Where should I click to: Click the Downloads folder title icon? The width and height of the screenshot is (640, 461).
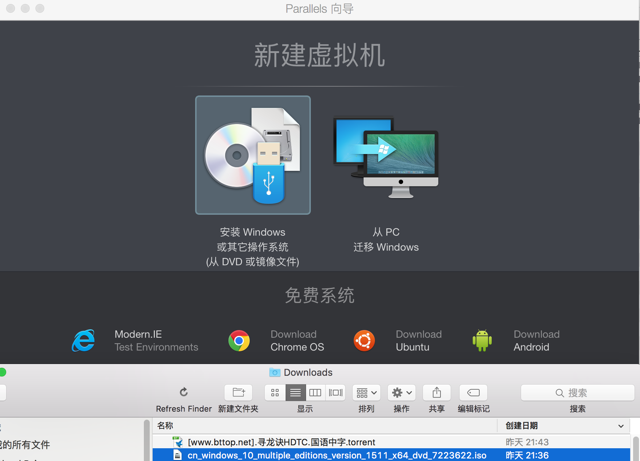pyautogui.click(x=274, y=372)
